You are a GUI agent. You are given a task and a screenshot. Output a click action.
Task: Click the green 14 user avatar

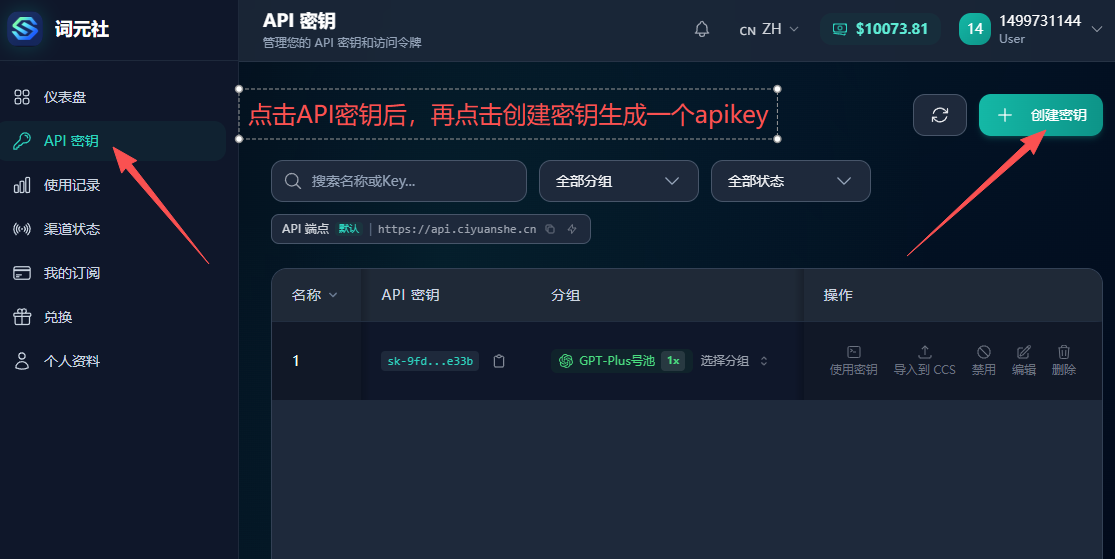[975, 29]
